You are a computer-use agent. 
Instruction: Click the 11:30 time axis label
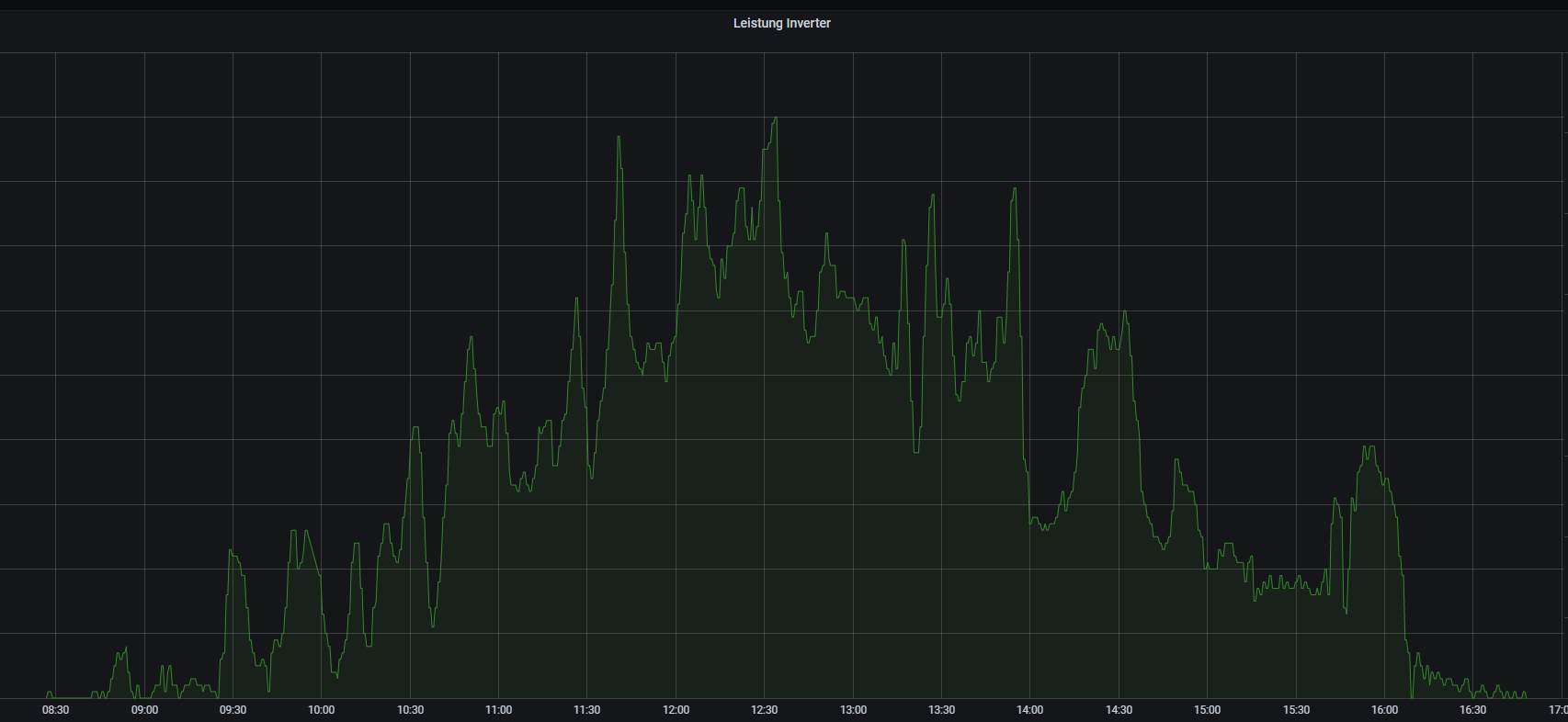586,710
